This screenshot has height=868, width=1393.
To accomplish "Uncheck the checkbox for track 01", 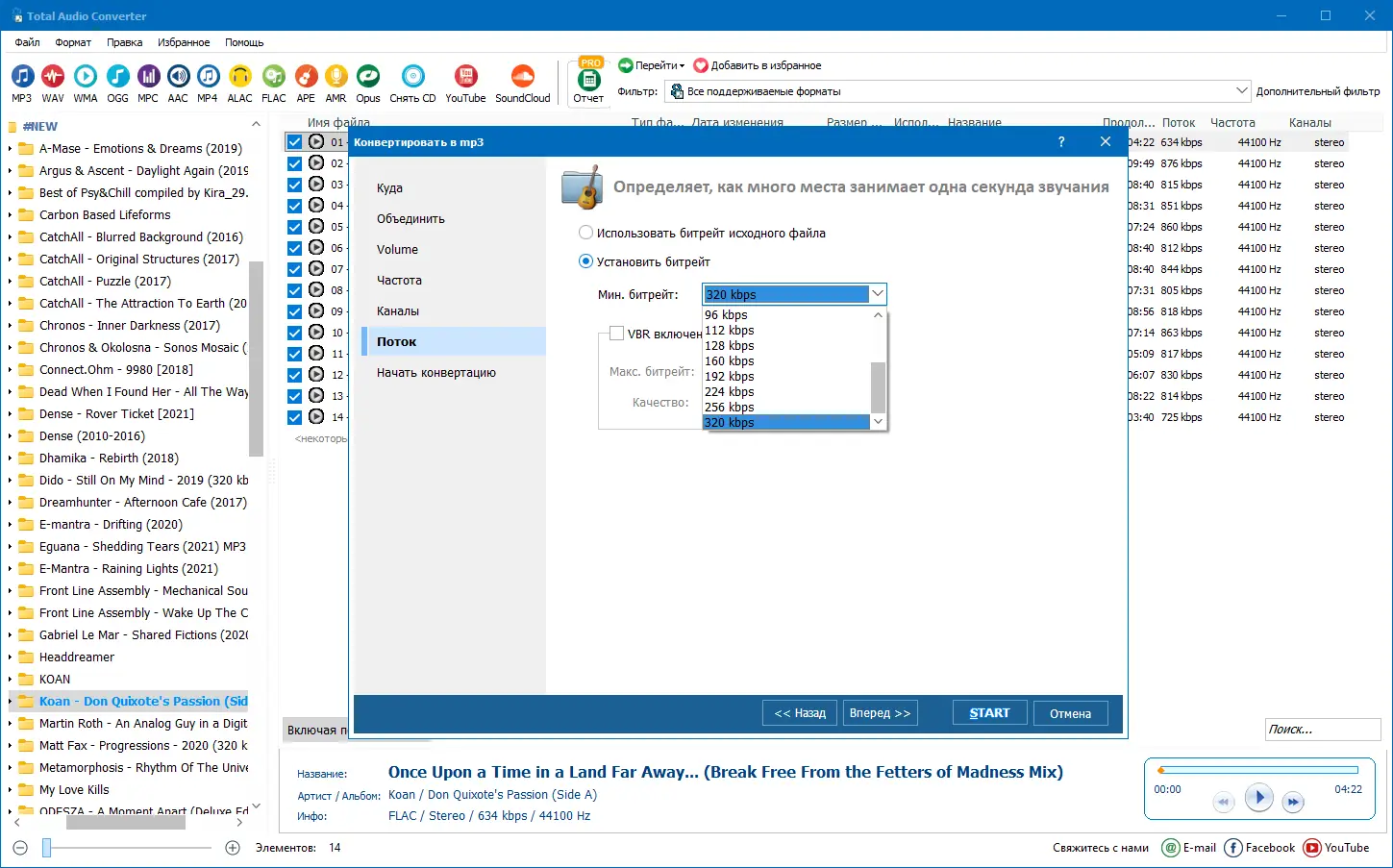I will tap(295, 142).
